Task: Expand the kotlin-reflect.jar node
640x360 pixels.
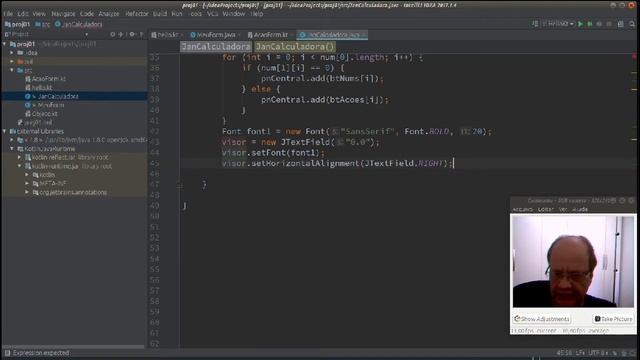Action: (20, 157)
